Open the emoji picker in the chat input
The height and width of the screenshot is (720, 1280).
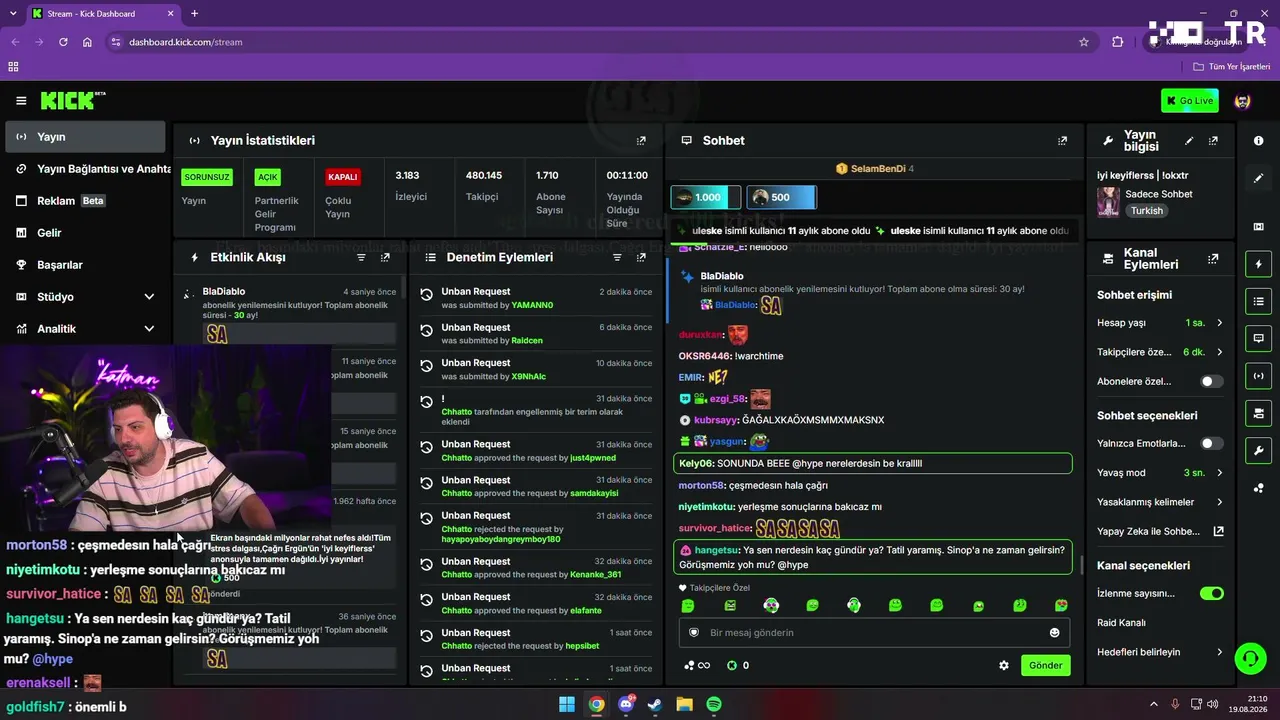tap(1054, 633)
